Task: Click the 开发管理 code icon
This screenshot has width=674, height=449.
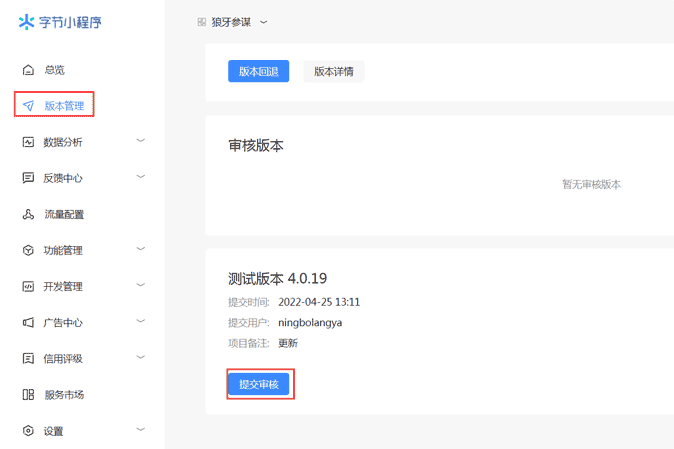Action: click(x=28, y=286)
